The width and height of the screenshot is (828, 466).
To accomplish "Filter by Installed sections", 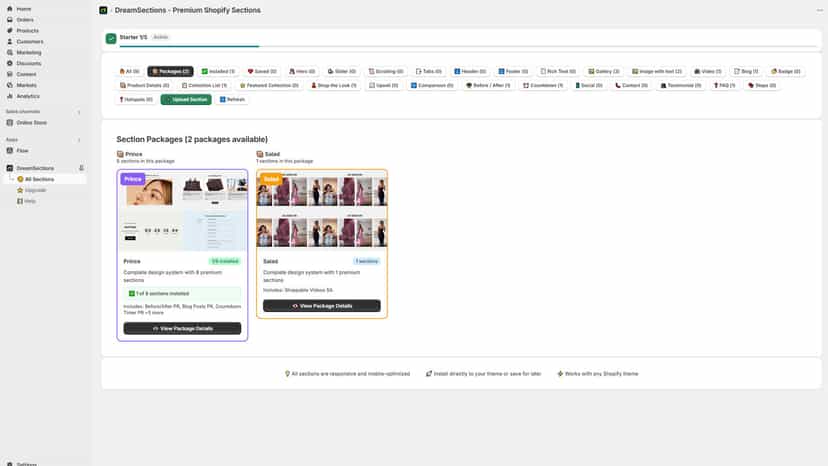I will 218,71.
